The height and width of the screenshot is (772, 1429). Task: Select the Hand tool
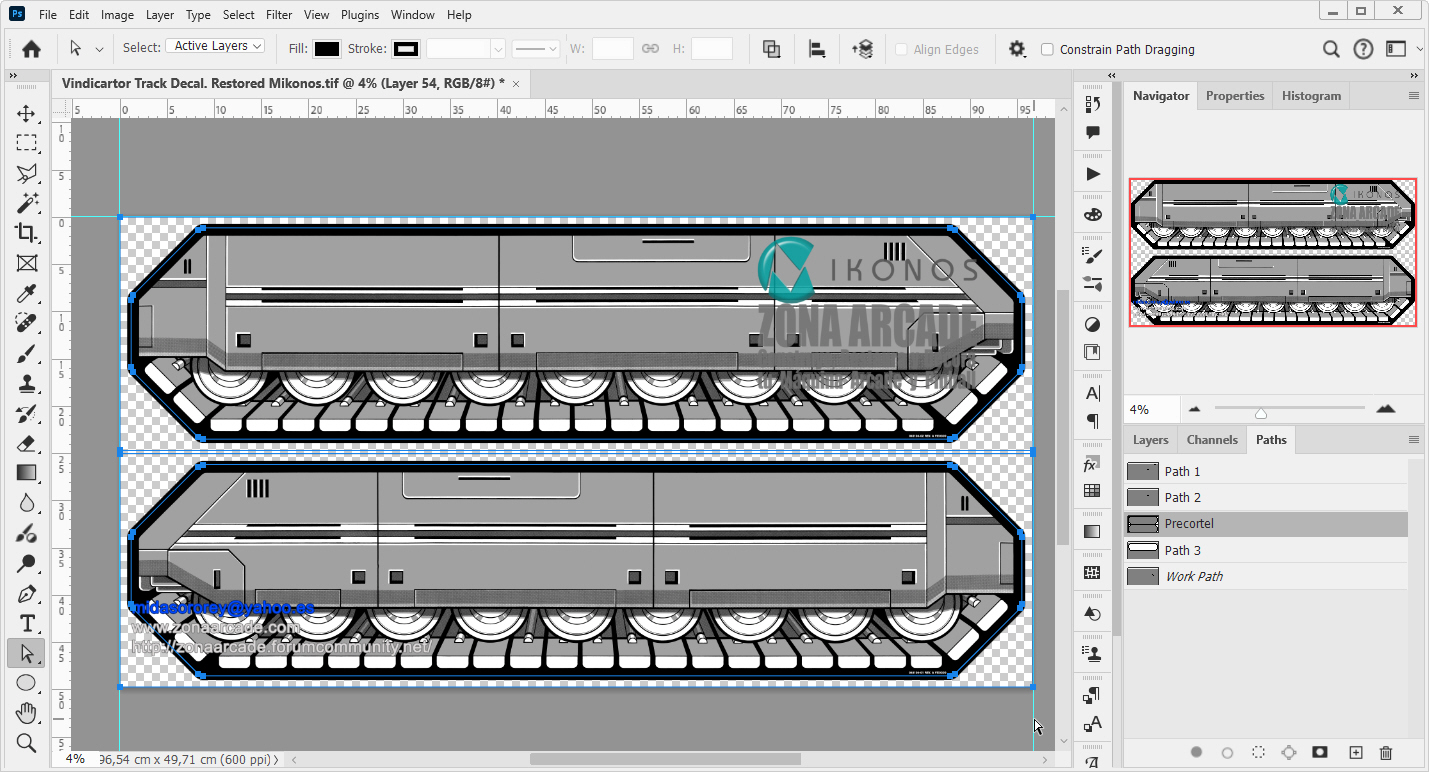pyautogui.click(x=27, y=713)
